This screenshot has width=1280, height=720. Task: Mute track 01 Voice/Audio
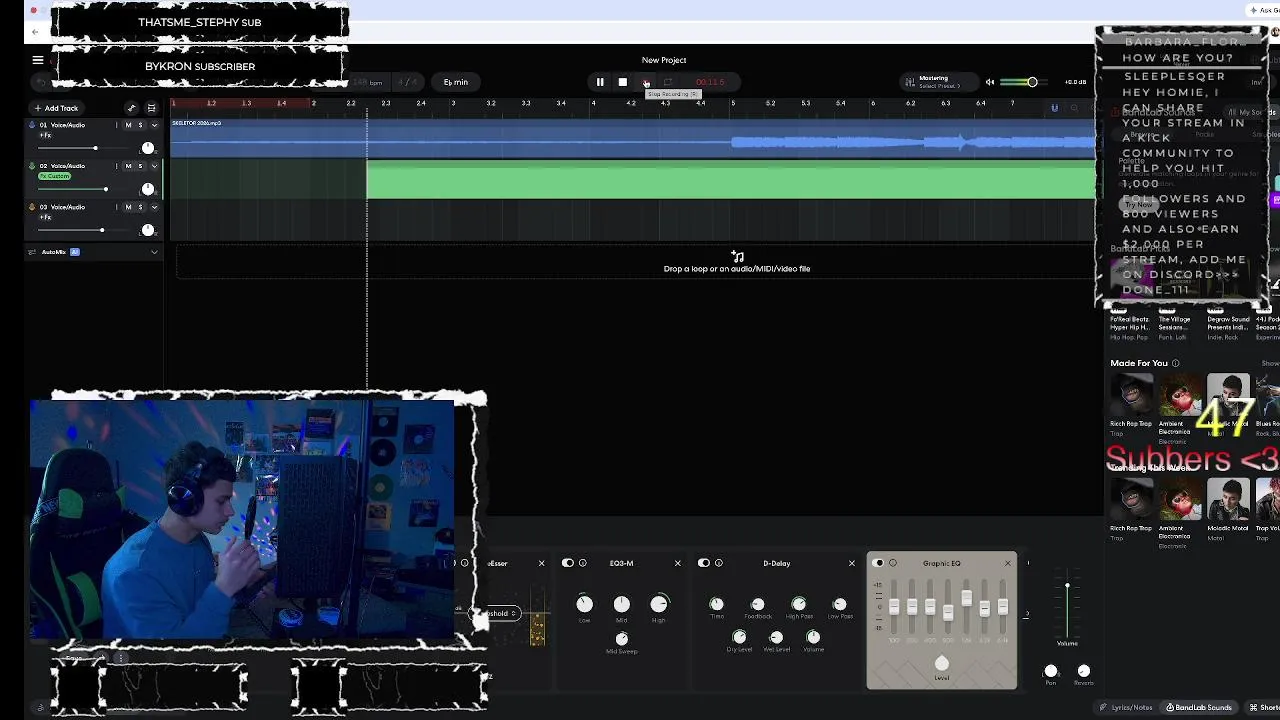tap(128, 125)
